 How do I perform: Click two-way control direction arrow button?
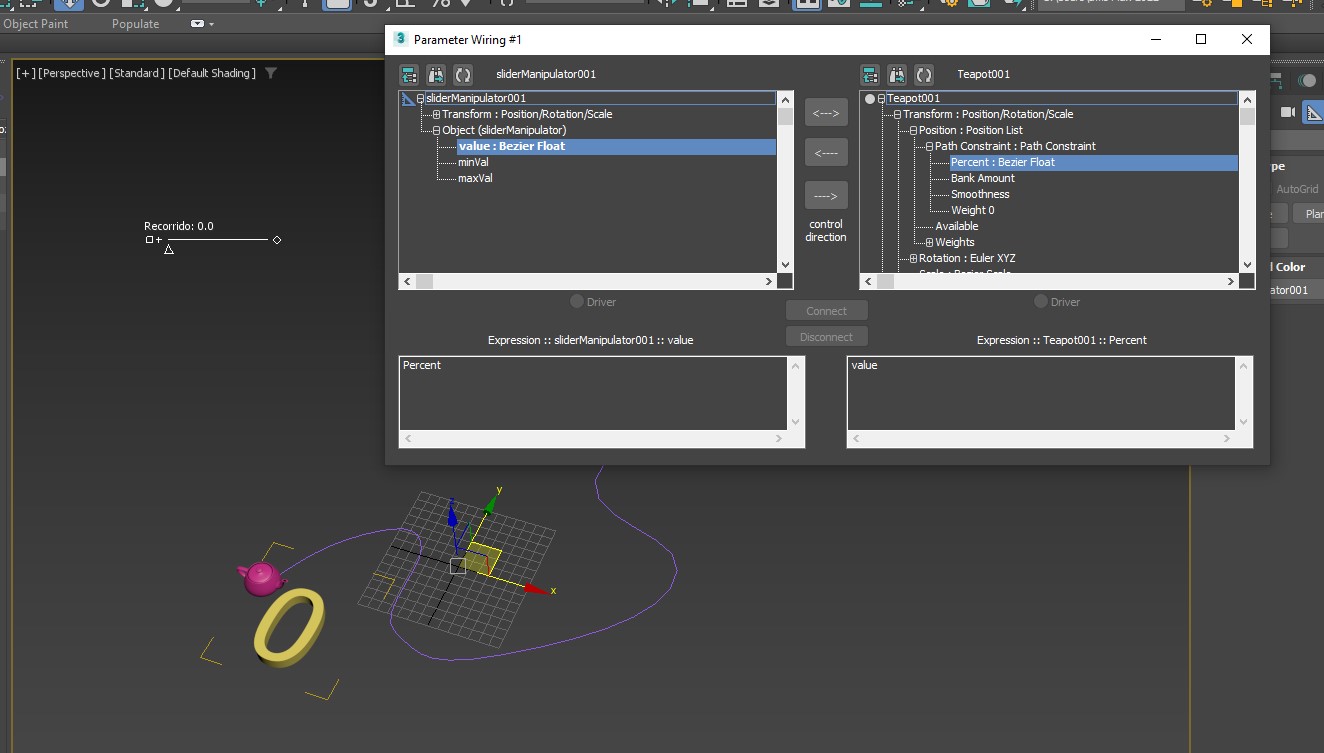(x=826, y=113)
